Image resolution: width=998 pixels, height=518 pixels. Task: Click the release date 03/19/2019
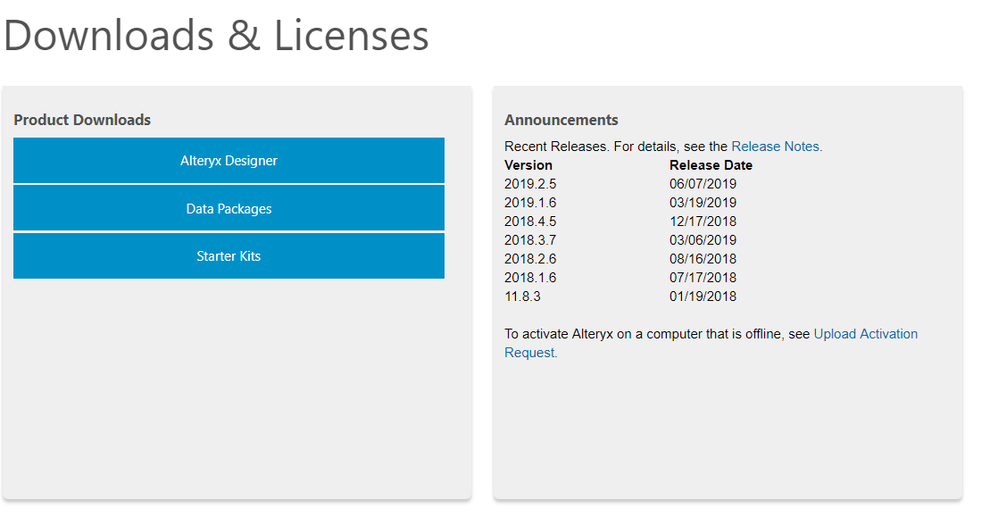click(703, 202)
